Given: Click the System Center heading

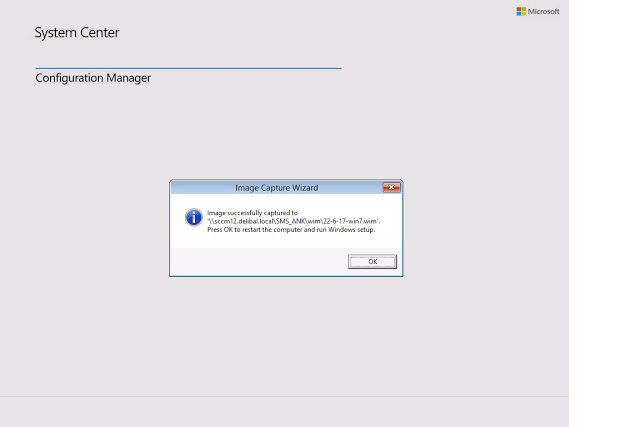Looking at the screenshot, I should click(77, 33).
